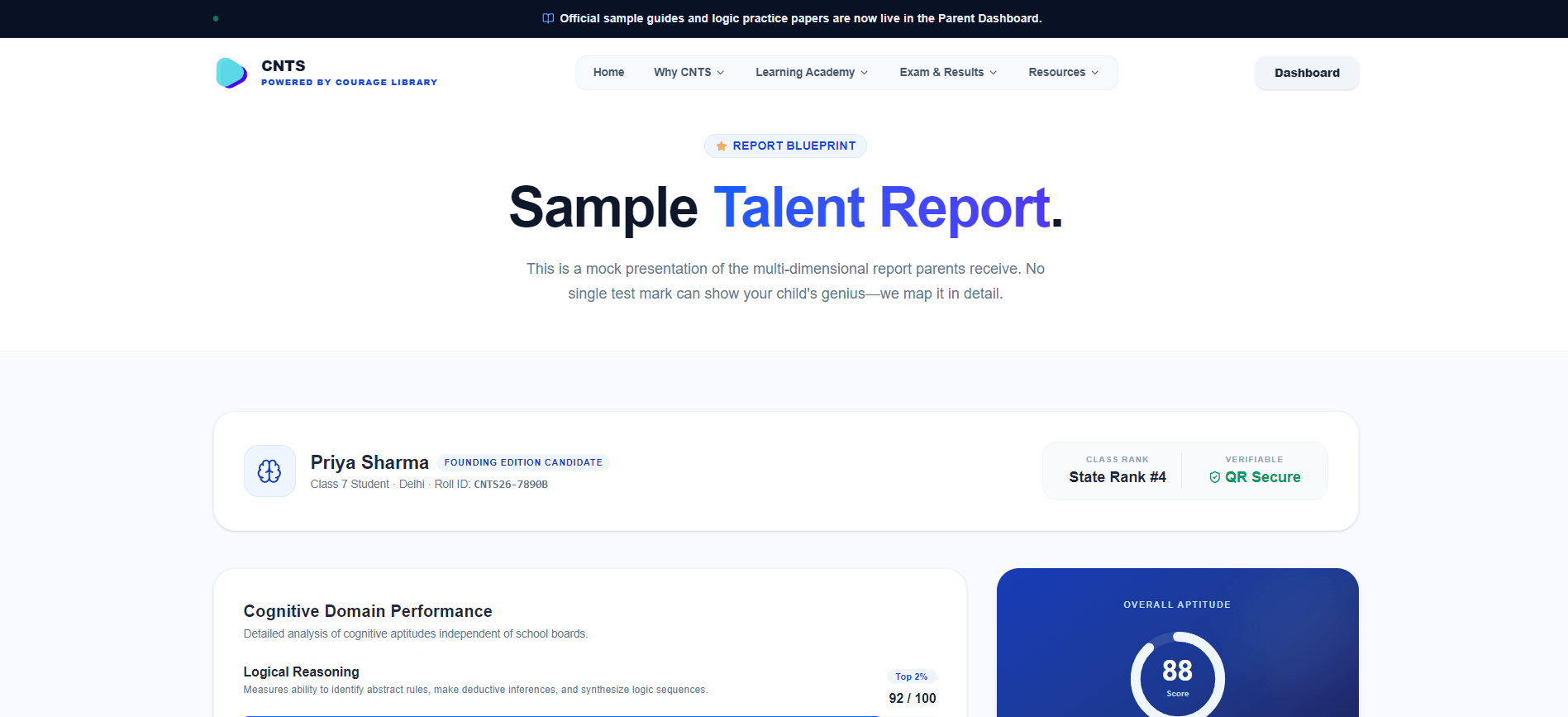Click the green dot in top banner
Image resolution: width=1568 pixels, height=717 pixels.
(x=216, y=18)
